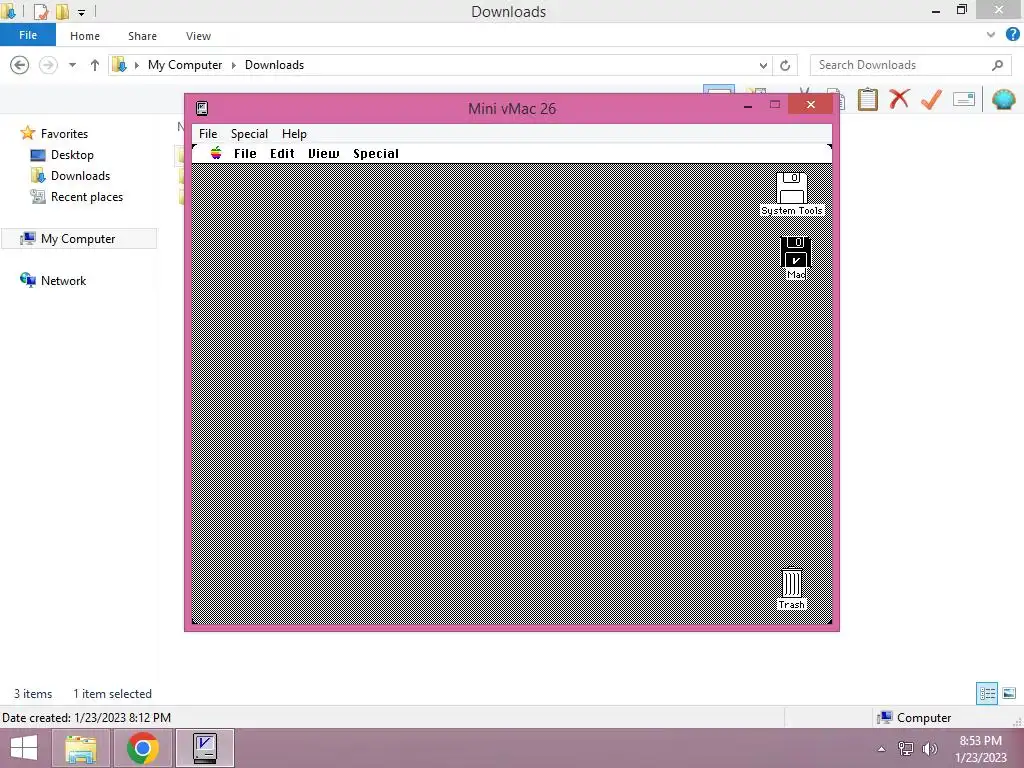Image resolution: width=1024 pixels, height=768 pixels.
Task: Open Explorer help with the question mark
Action: point(1012,35)
